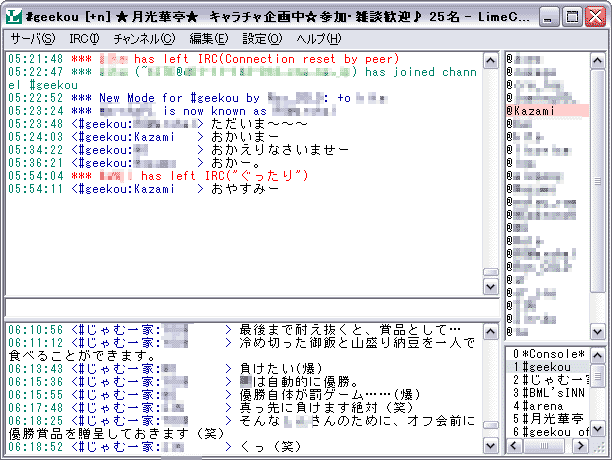Click the nick list scrollbar down arrow
The height and width of the screenshot is (460, 612).
[596, 333]
